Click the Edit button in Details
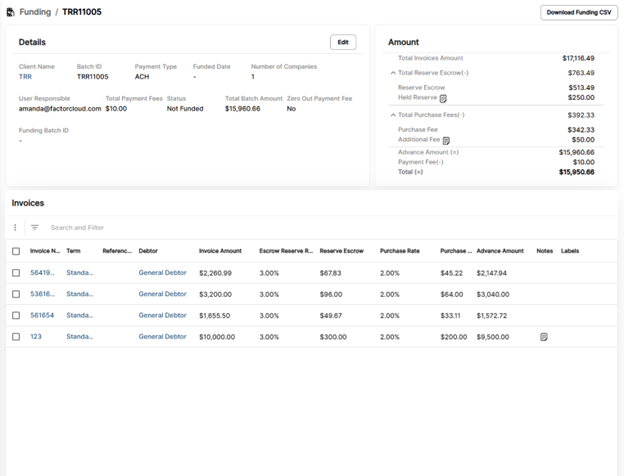 tap(343, 42)
